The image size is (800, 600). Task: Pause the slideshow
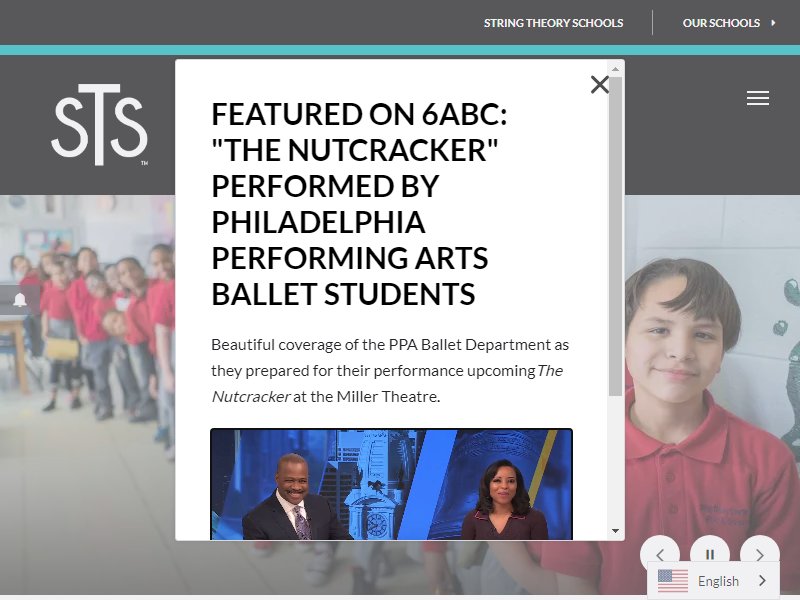click(x=710, y=554)
